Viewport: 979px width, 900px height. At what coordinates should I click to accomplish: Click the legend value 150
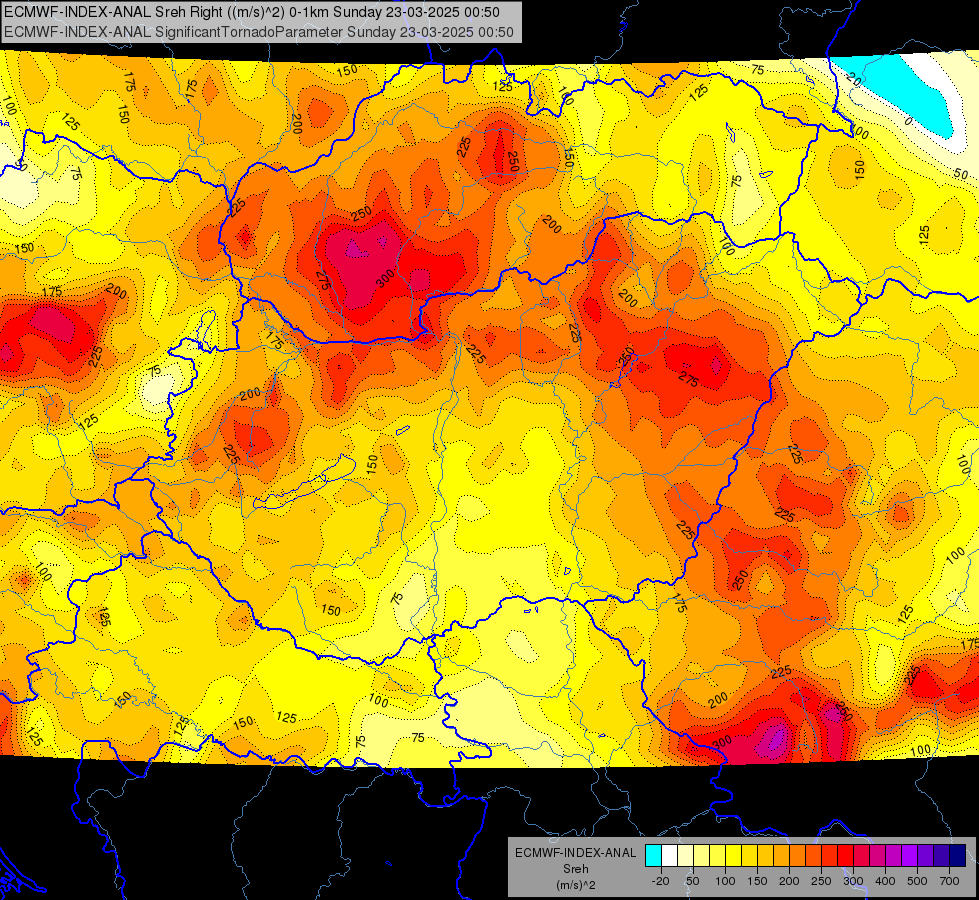point(757,881)
